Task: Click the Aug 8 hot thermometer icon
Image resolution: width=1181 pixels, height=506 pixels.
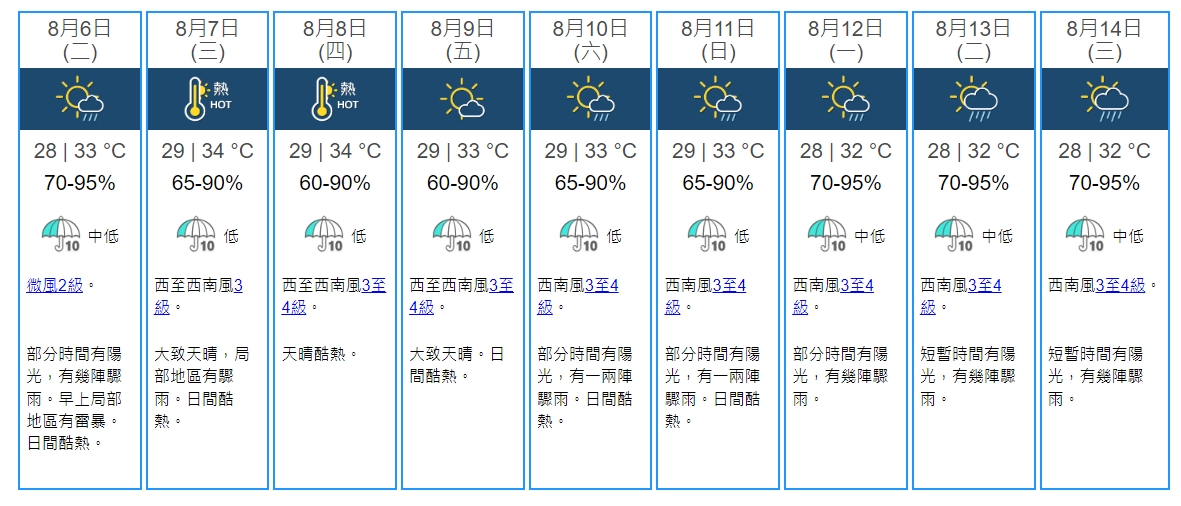Action: pyautogui.click(x=335, y=99)
